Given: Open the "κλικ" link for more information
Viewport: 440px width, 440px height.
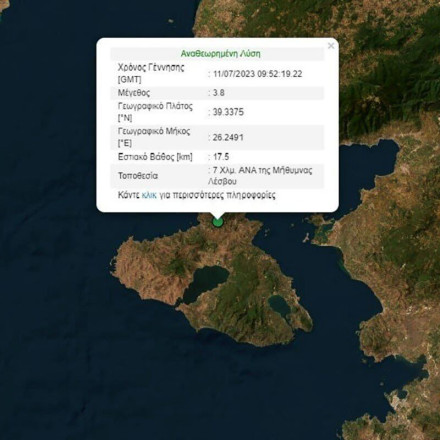Looking at the screenshot, I should (149, 195).
